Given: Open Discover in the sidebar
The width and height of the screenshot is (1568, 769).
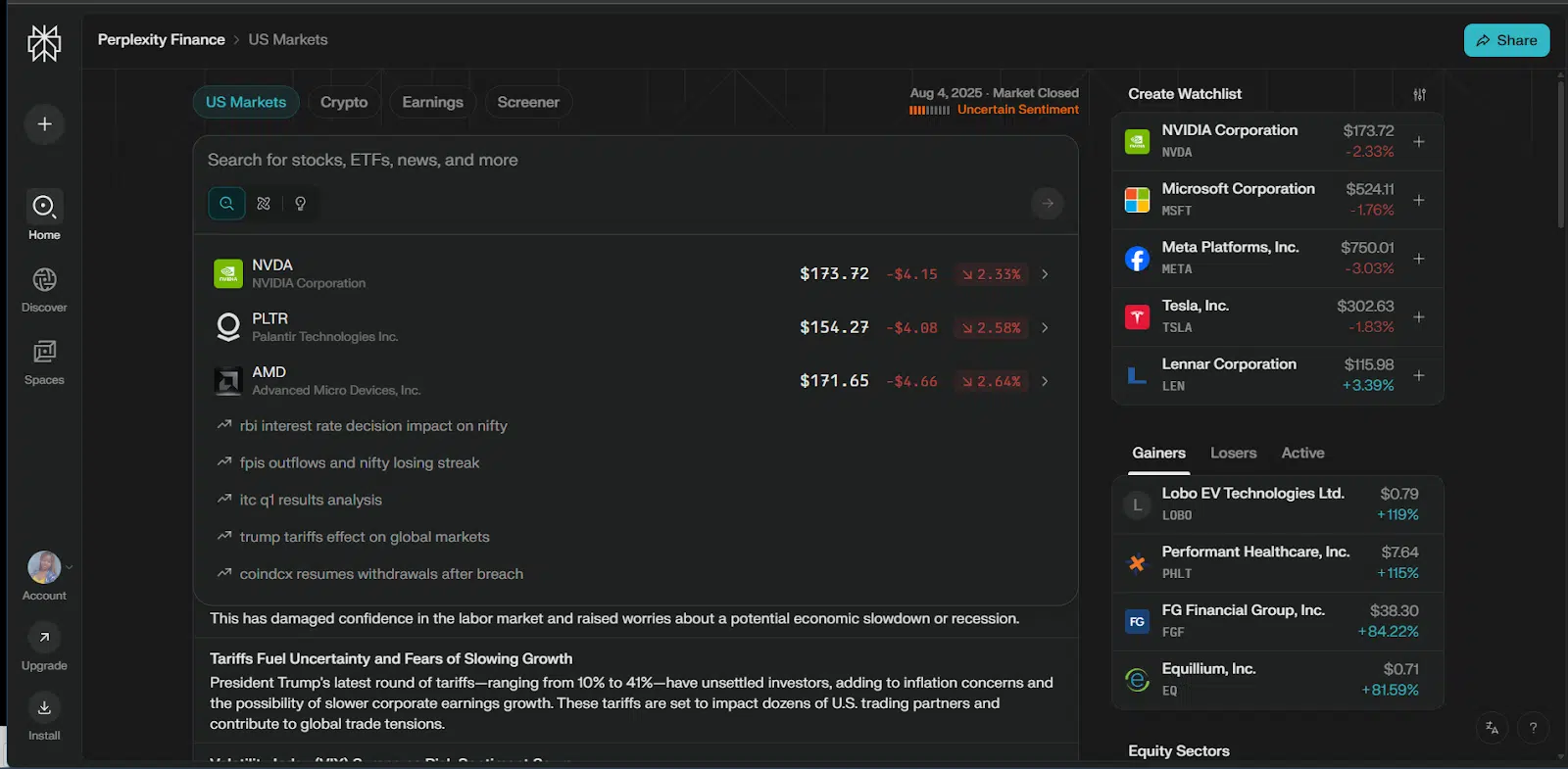Looking at the screenshot, I should (44, 289).
